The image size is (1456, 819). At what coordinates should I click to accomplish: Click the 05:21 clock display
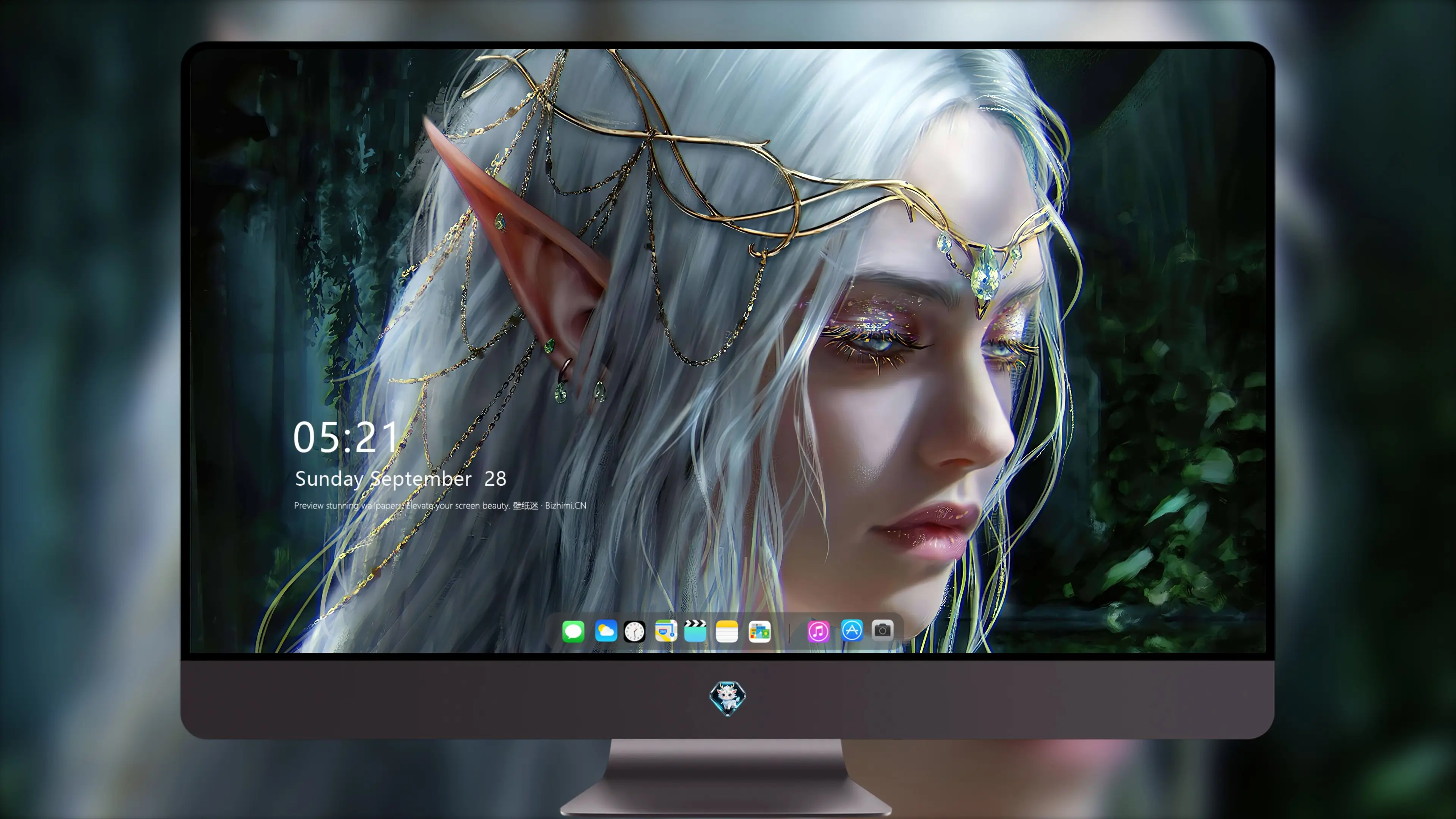click(345, 438)
